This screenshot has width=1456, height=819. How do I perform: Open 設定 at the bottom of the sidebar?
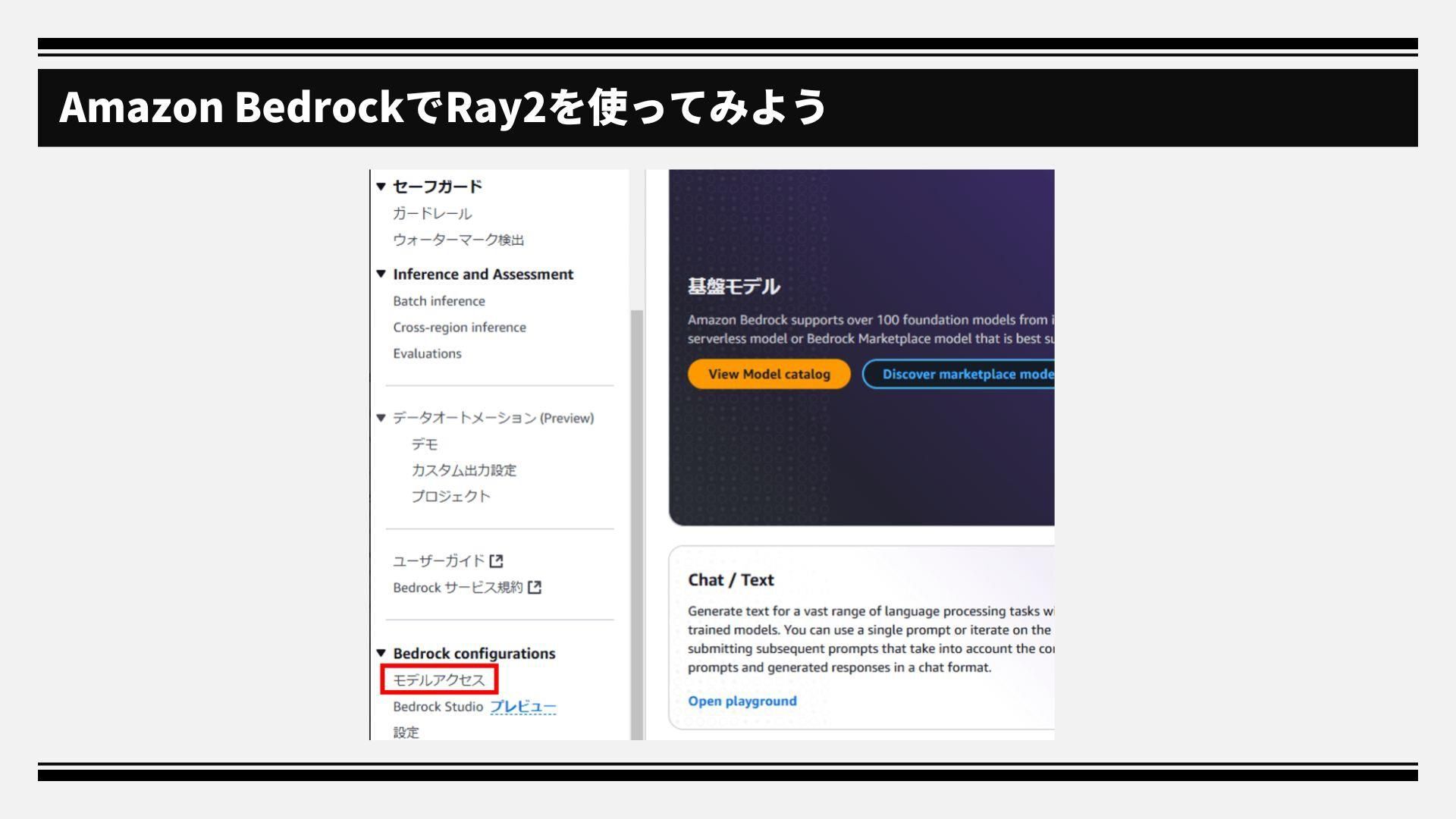[x=406, y=733]
